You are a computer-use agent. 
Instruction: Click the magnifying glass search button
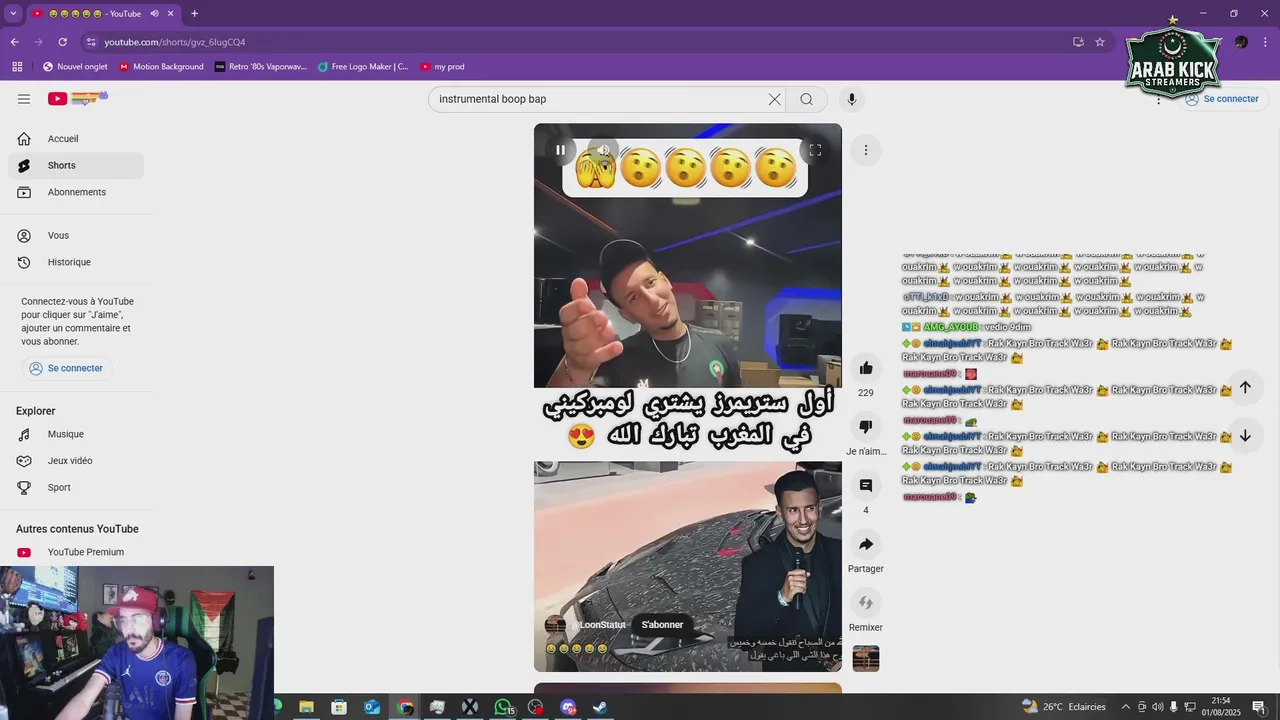(806, 99)
